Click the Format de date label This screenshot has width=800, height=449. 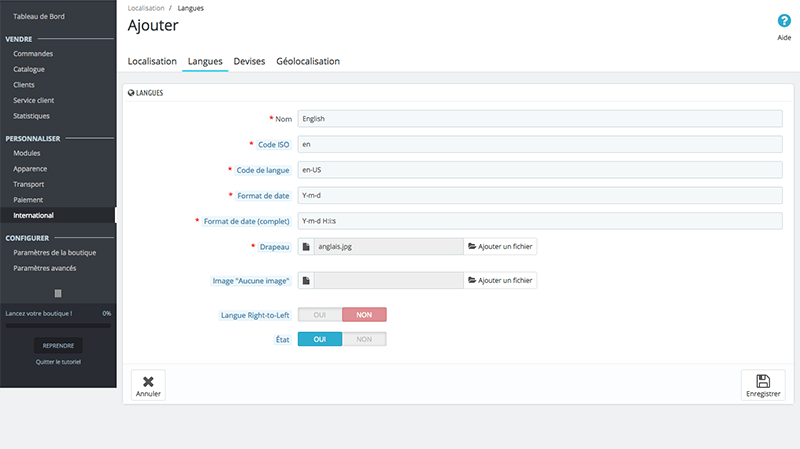(263, 196)
